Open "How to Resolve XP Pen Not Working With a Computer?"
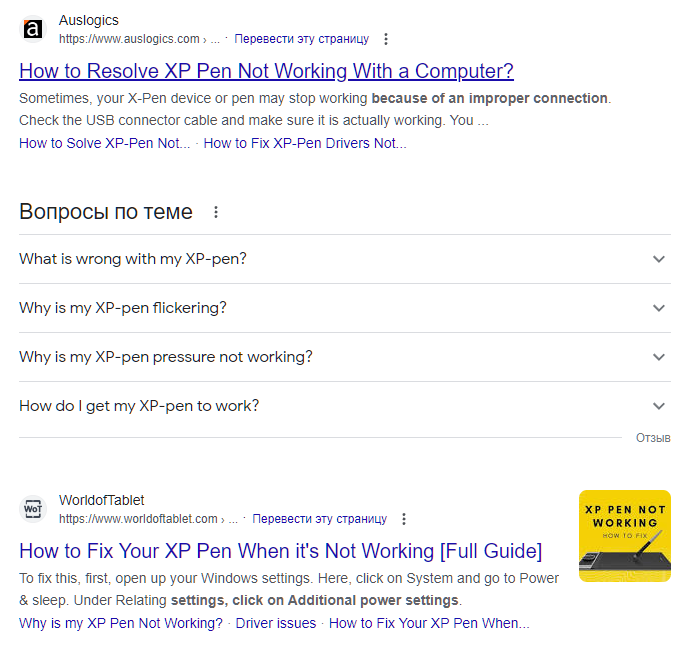This screenshot has width=695, height=645. pos(266,71)
